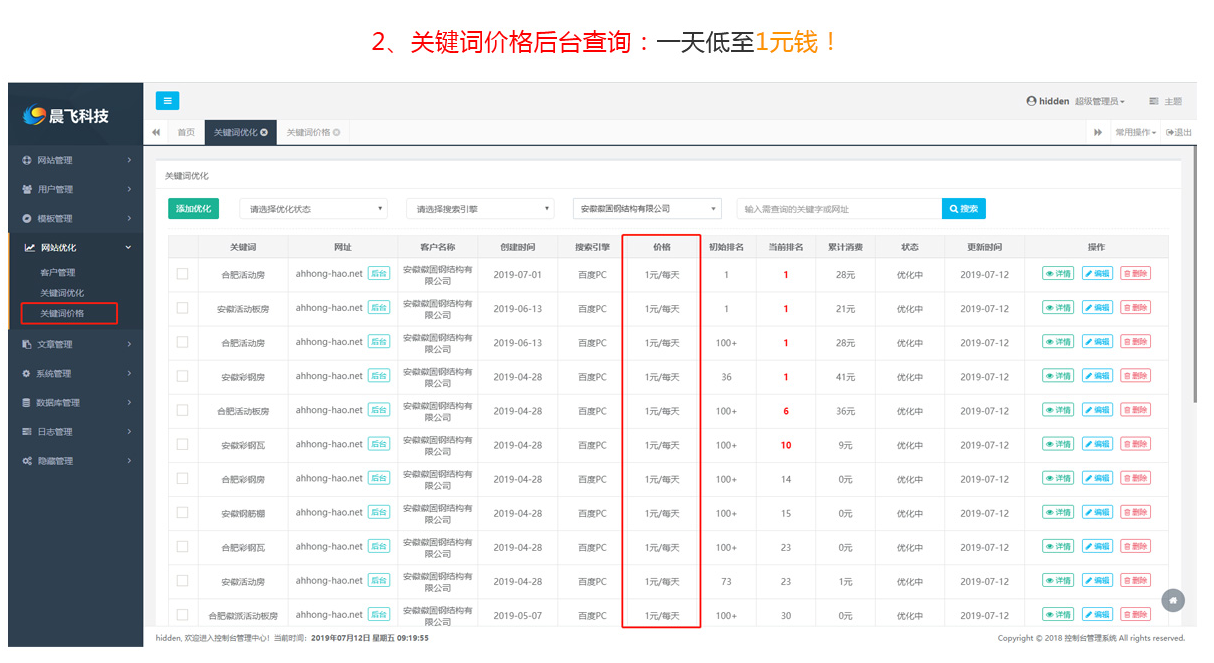Expand the 文章管理 sidebar menu

click(x=76, y=345)
